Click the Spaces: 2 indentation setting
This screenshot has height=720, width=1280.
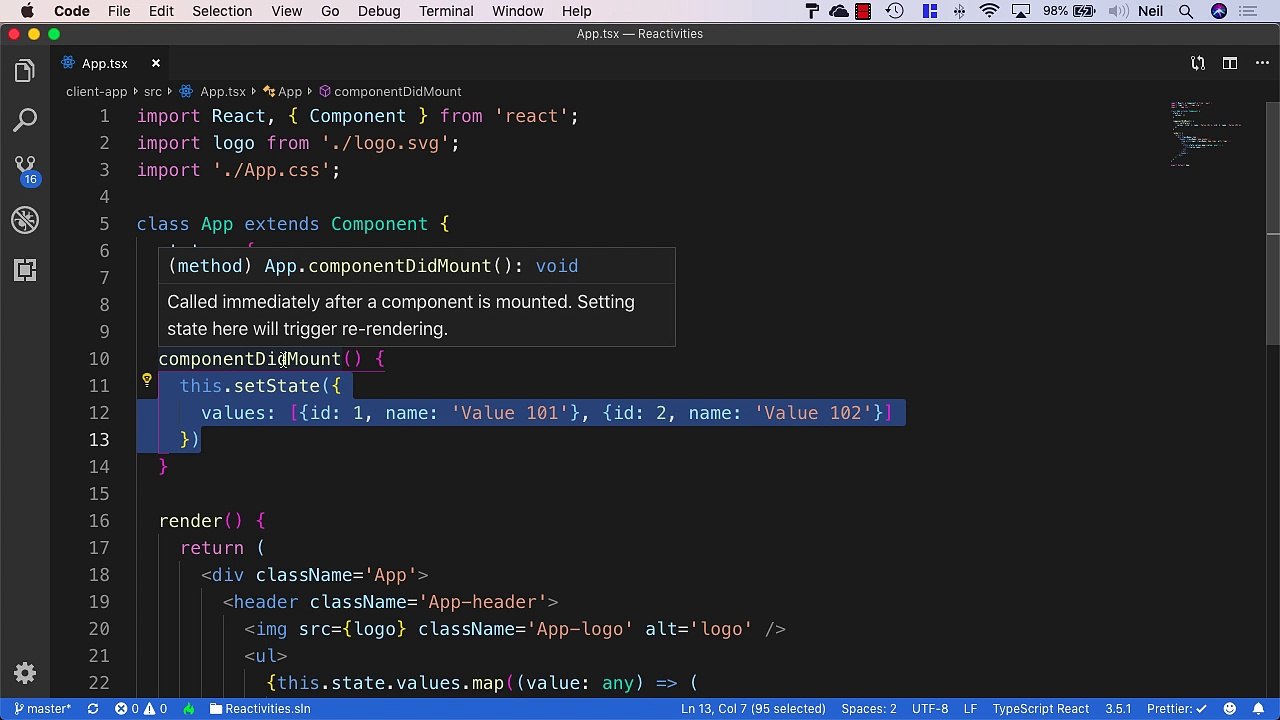tap(868, 708)
